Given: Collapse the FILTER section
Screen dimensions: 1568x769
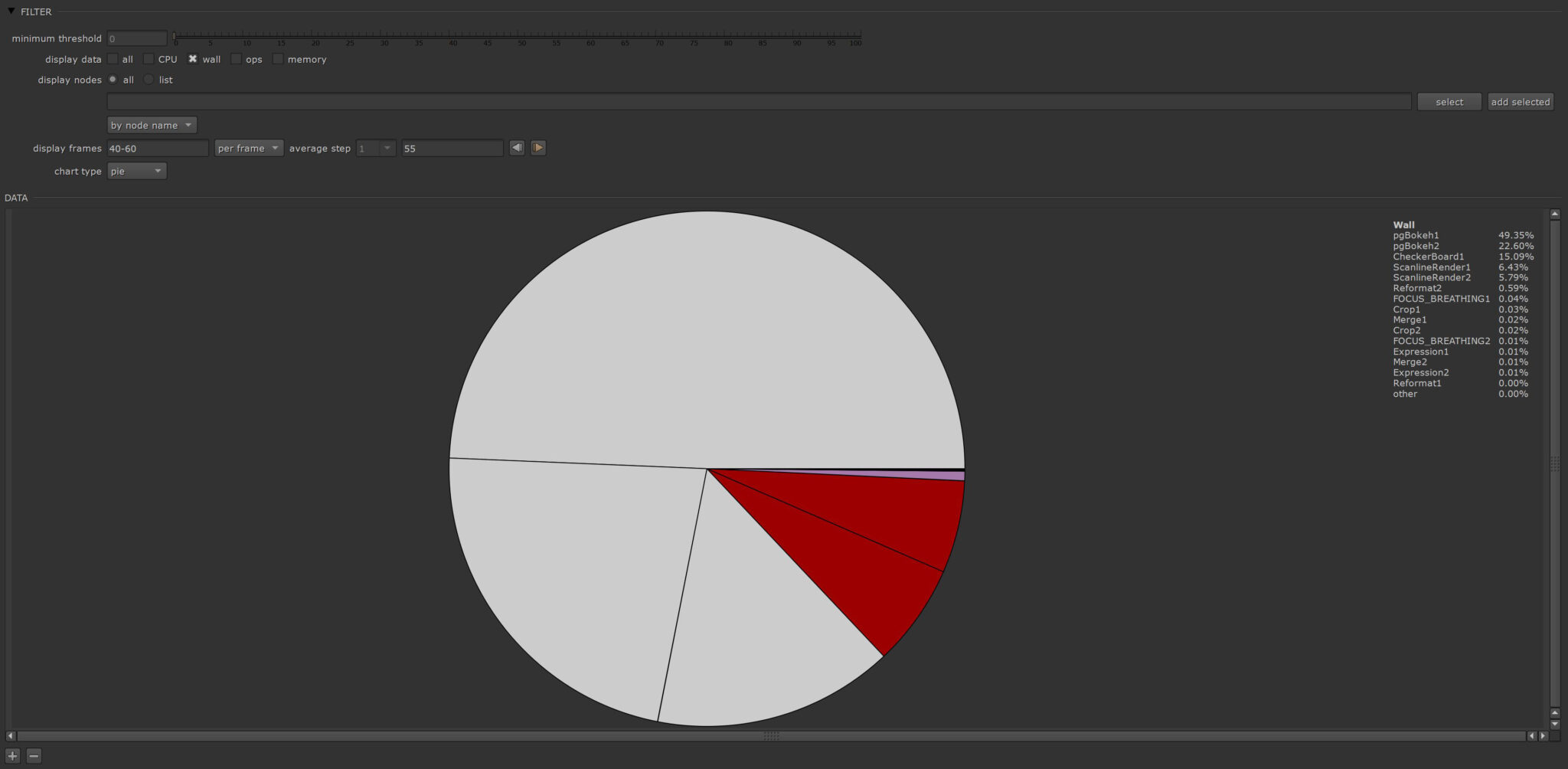Looking at the screenshot, I should coord(10,11).
